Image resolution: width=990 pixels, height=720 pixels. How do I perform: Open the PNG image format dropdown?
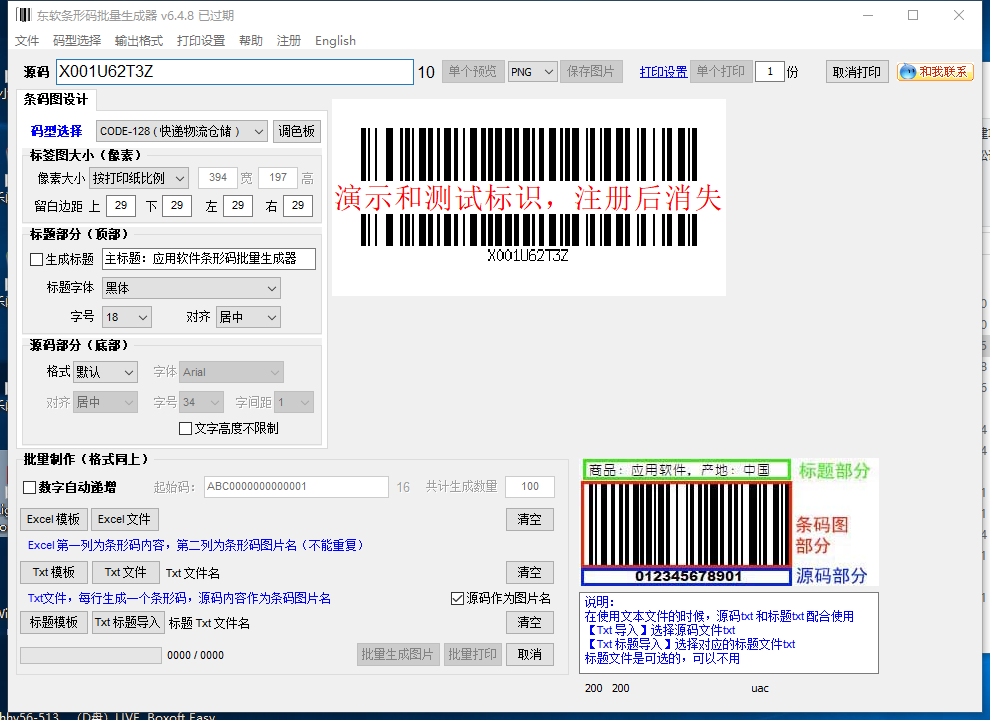tap(532, 72)
